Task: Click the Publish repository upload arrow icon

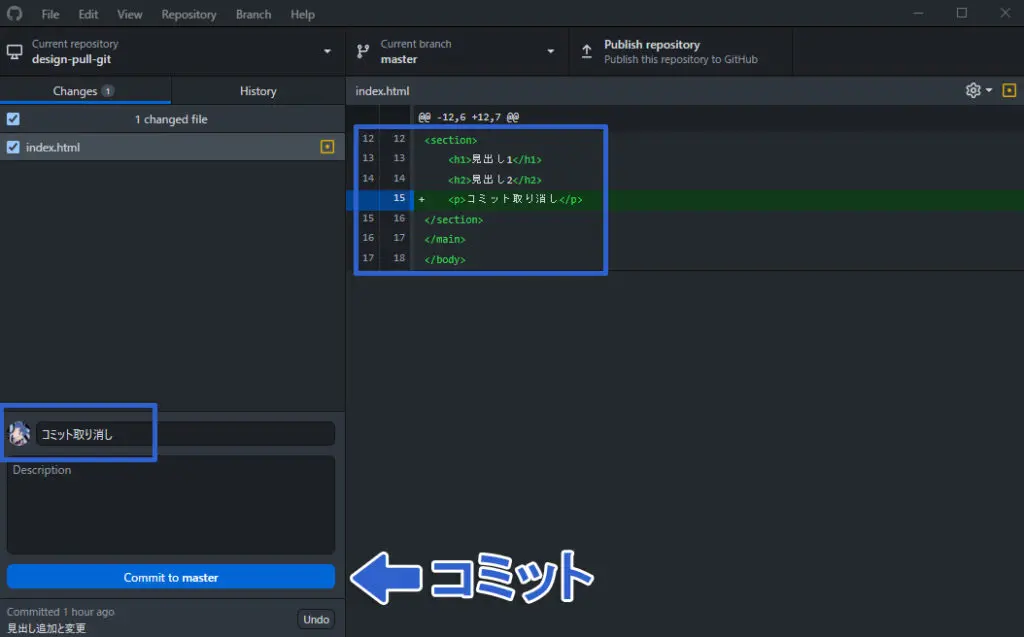Action: pos(586,51)
